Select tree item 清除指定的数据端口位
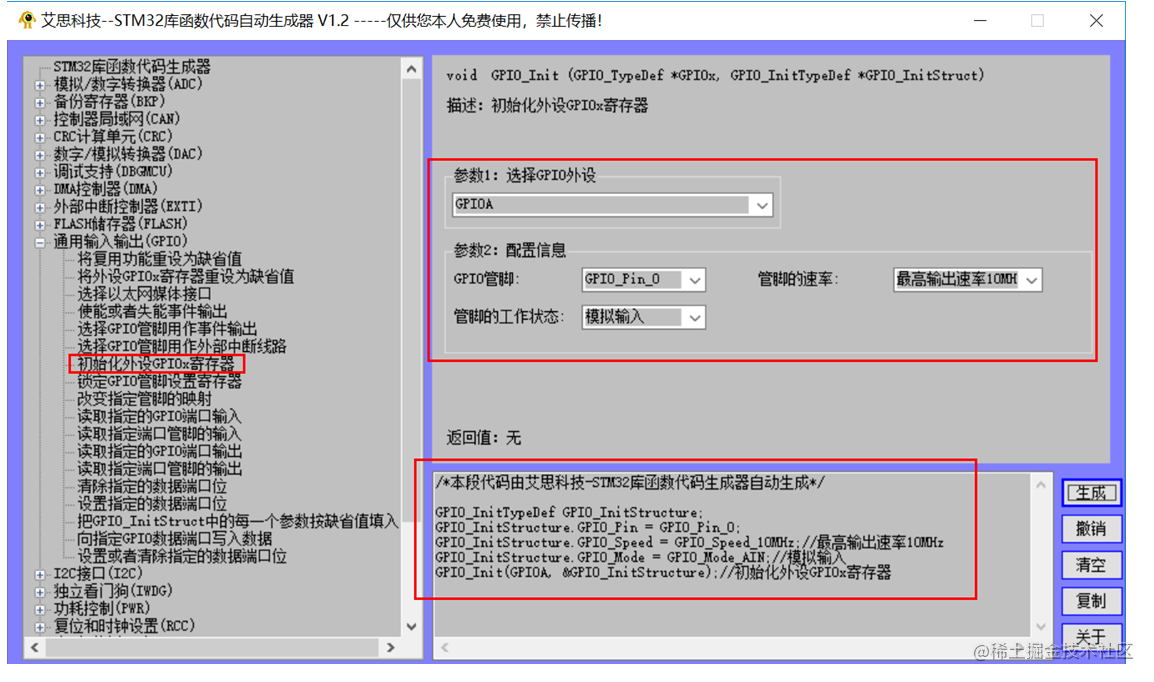Screen dimensions: 1154x682 (152, 487)
